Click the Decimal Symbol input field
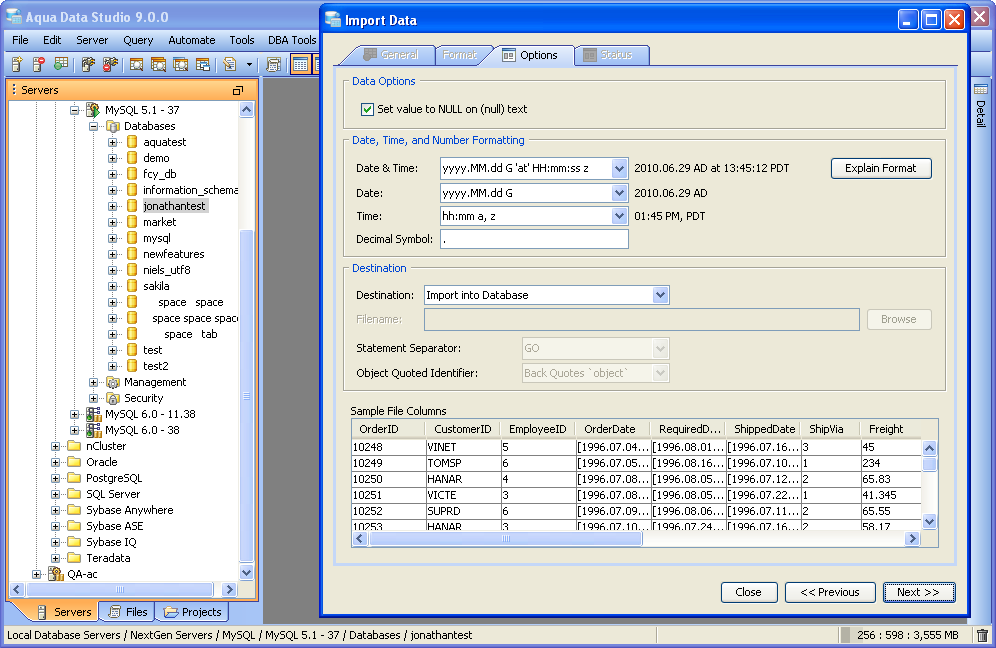This screenshot has width=996, height=648. point(534,239)
